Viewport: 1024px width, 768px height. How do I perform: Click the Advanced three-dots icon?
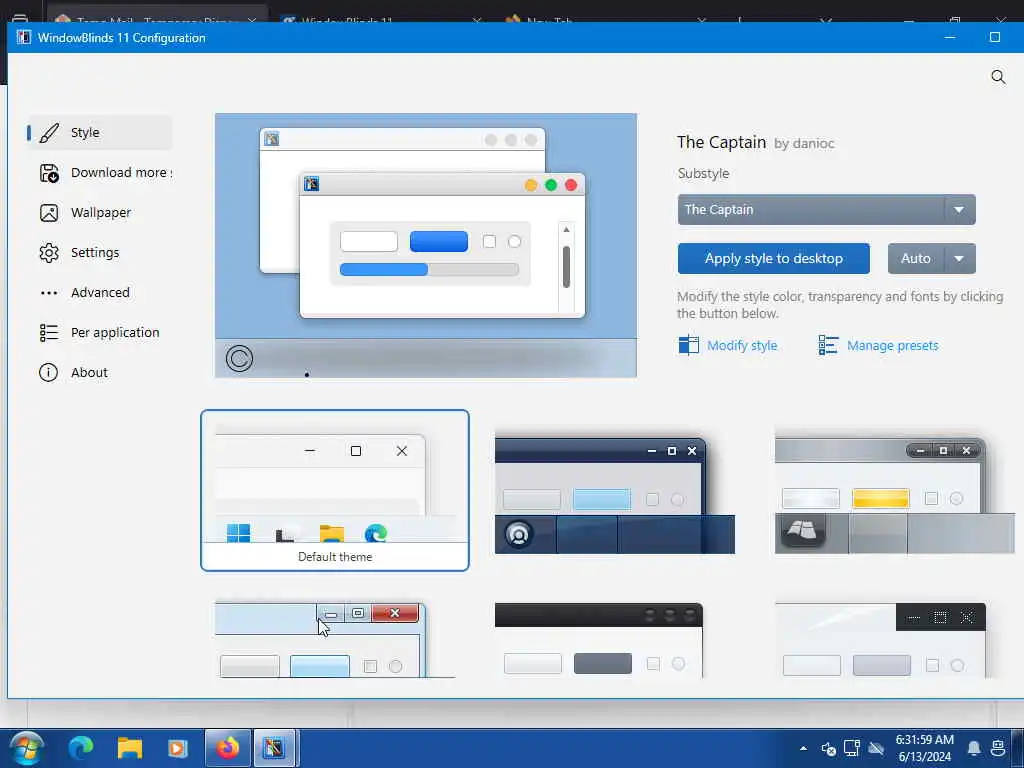[x=49, y=293]
